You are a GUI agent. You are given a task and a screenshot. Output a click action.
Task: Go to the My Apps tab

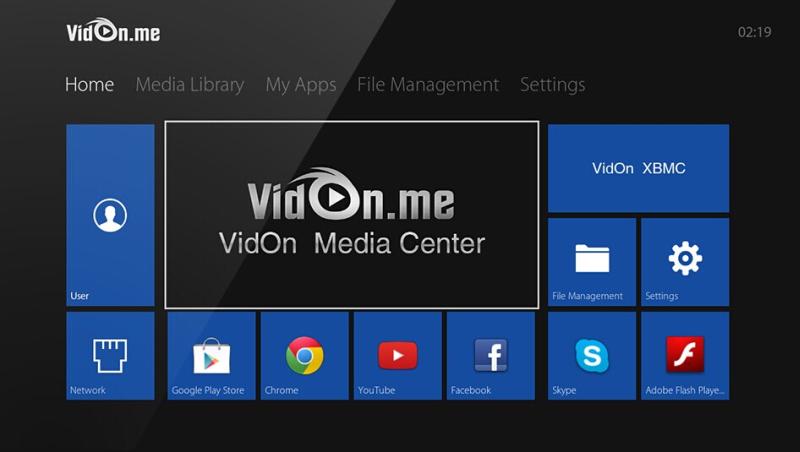(x=300, y=85)
